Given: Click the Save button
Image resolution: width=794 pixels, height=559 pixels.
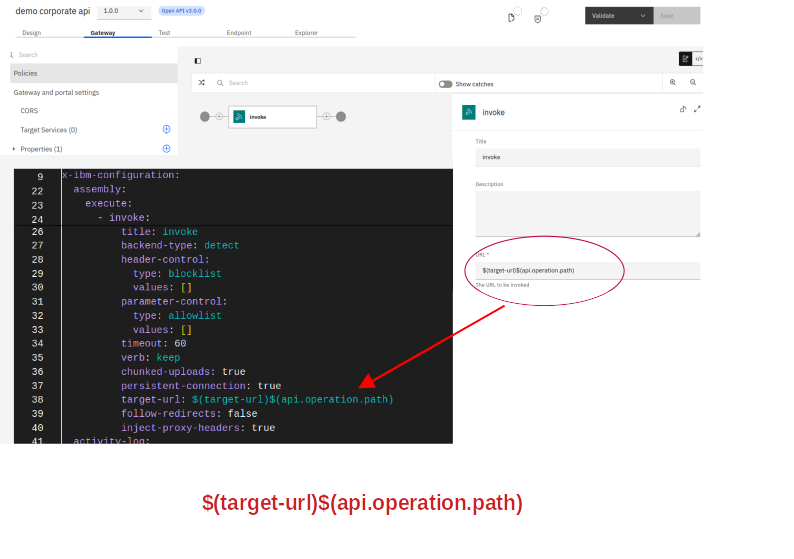Looking at the screenshot, I should click(676, 16).
